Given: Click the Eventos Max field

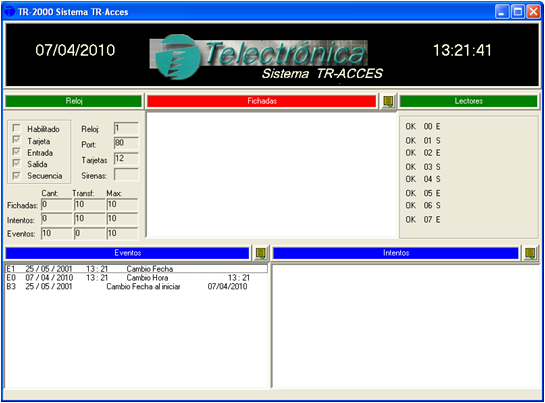Looking at the screenshot, I should point(122,234).
